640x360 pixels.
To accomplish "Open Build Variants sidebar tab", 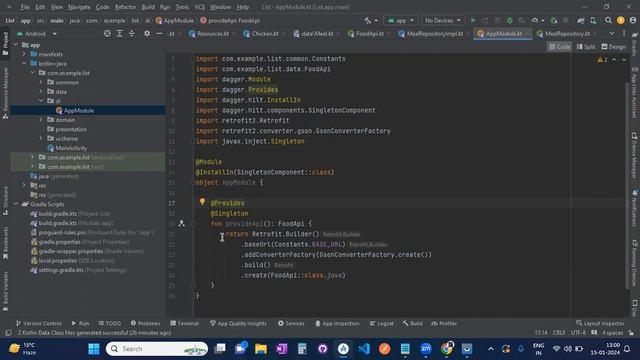I will tap(5, 291).
